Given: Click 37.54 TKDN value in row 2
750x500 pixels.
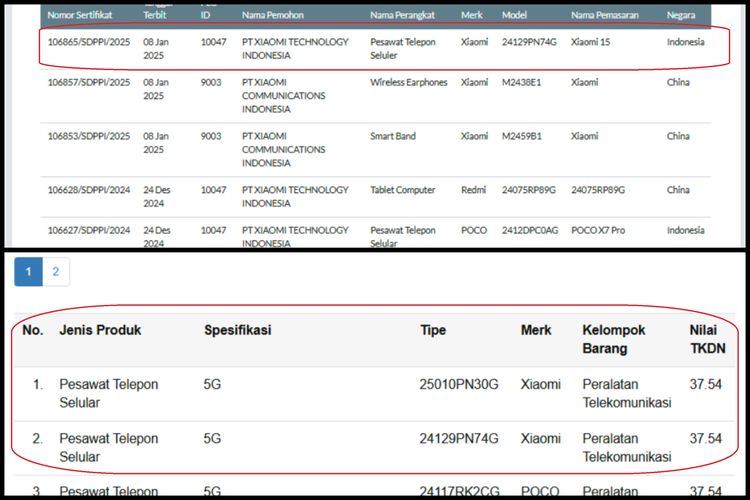Looking at the screenshot, I should [x=706, y=439].
